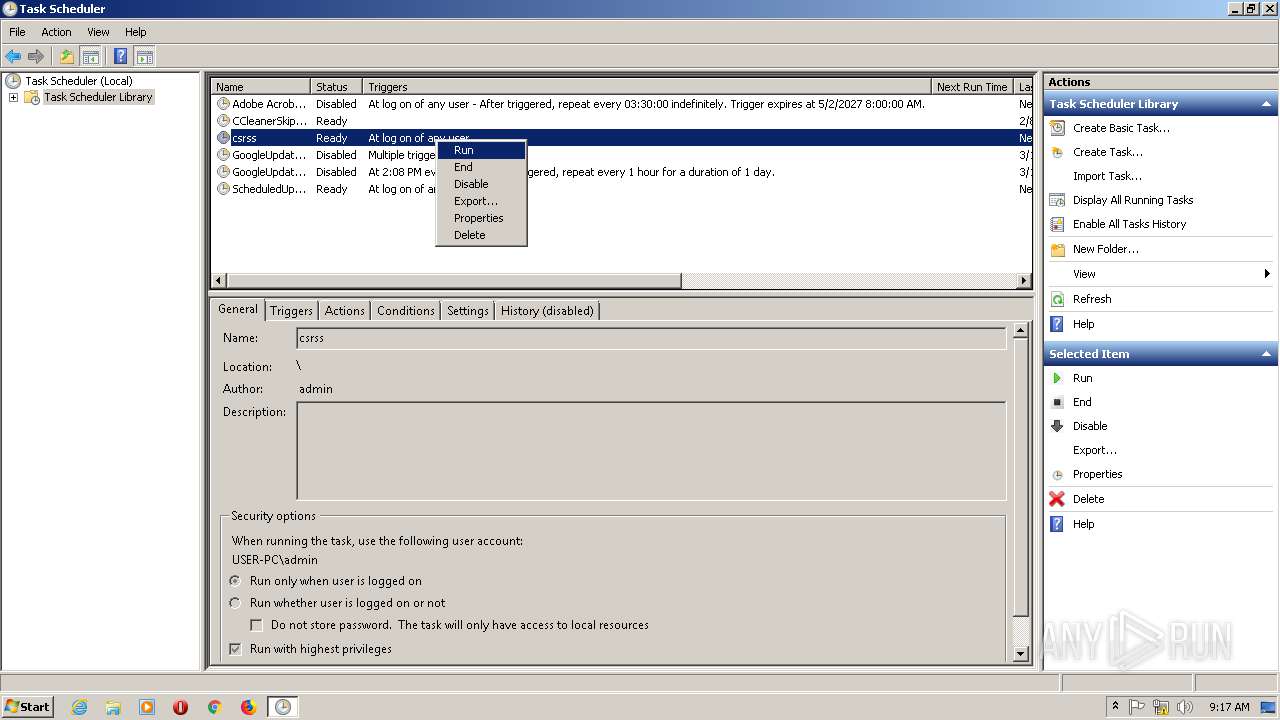Click the Forward arrow toolbar icon
The width and height of the screenshot is (1280, 720).
[x=36, y=56]
